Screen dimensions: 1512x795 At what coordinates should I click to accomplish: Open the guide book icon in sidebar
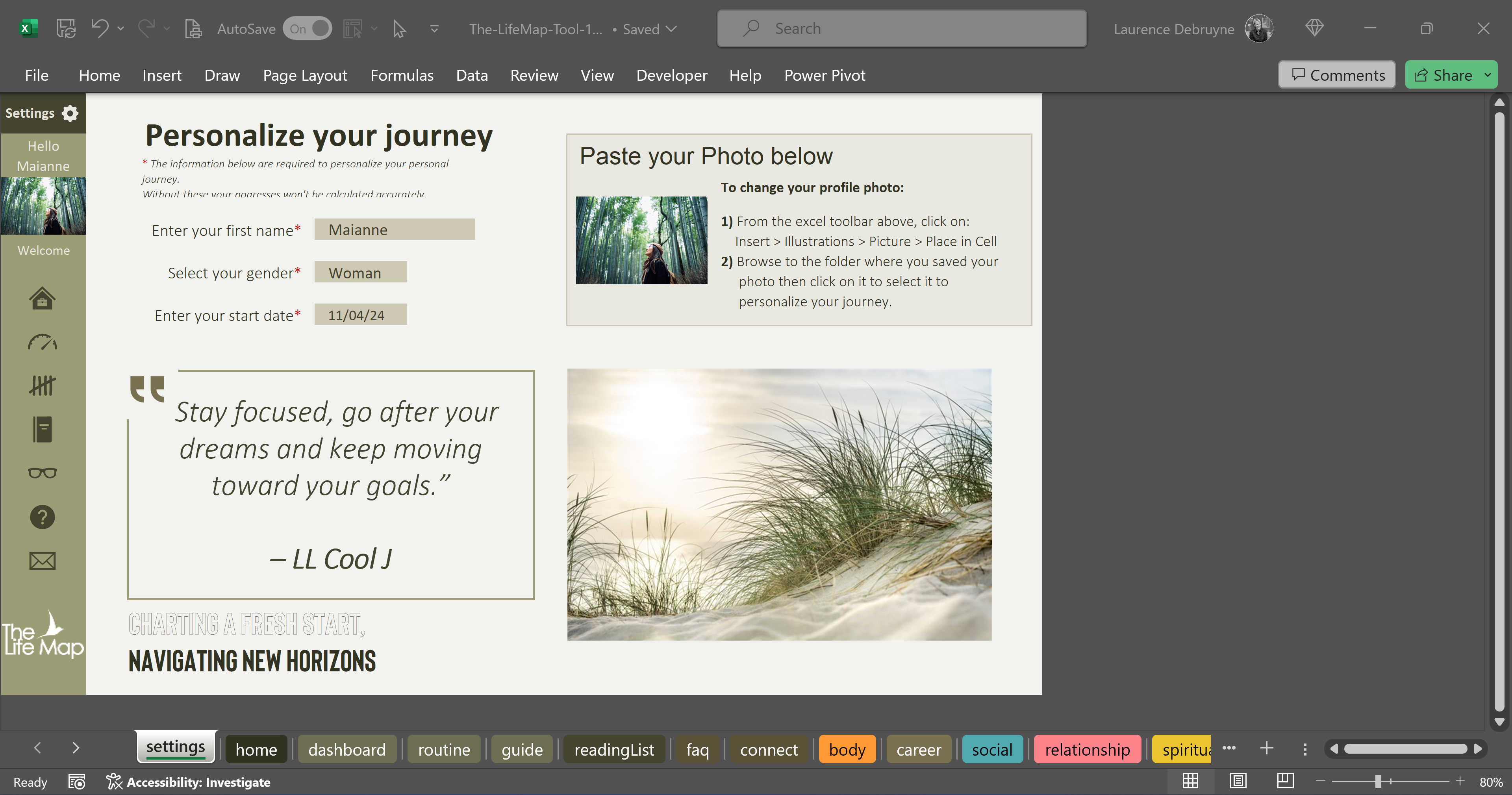coord(42,429)
